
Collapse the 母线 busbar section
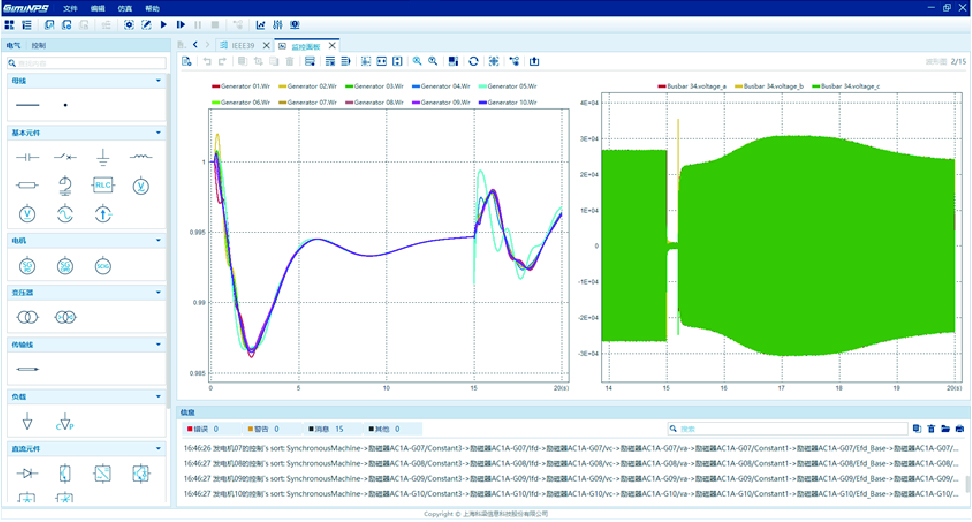(158, 80)
